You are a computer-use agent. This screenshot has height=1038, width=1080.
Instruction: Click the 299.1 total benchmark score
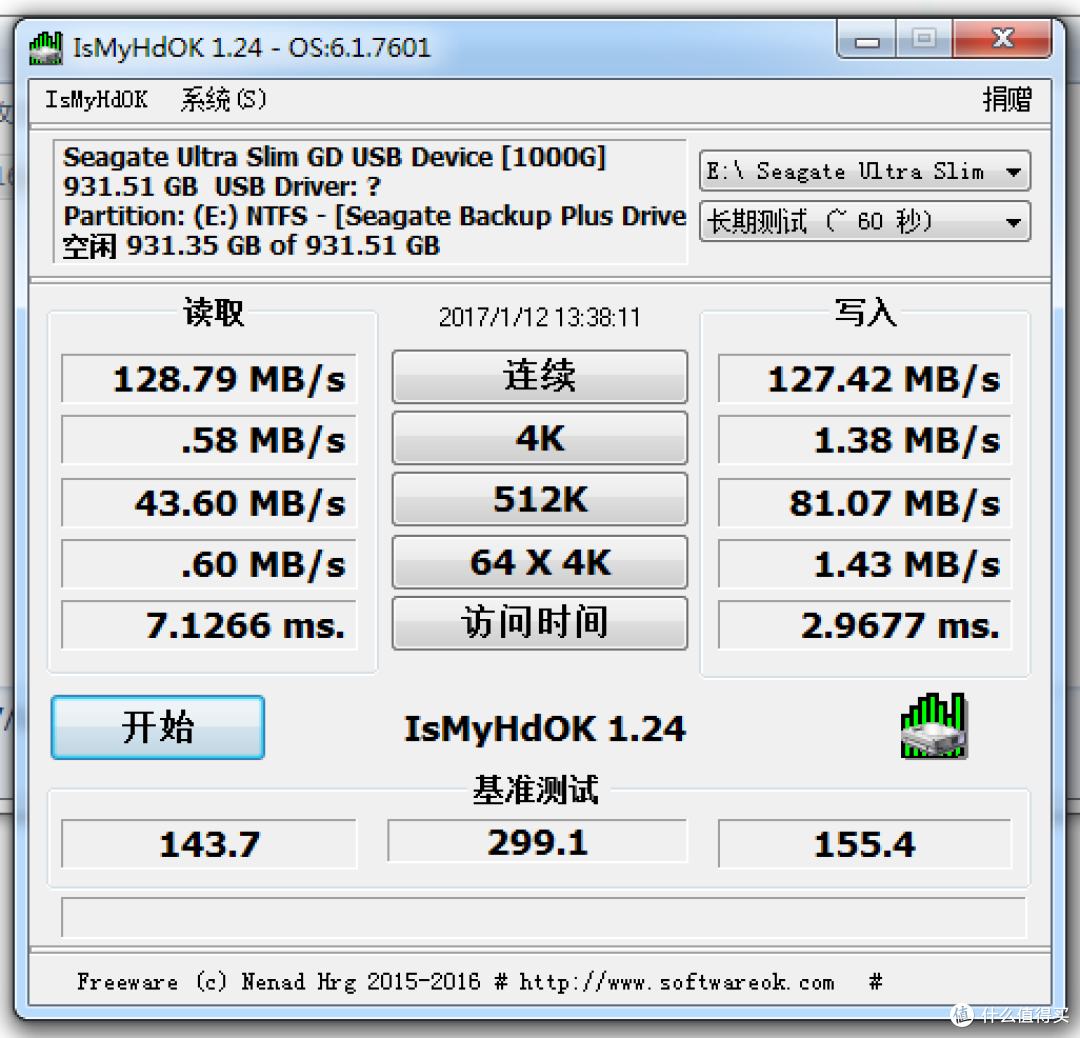pos(537,841)
